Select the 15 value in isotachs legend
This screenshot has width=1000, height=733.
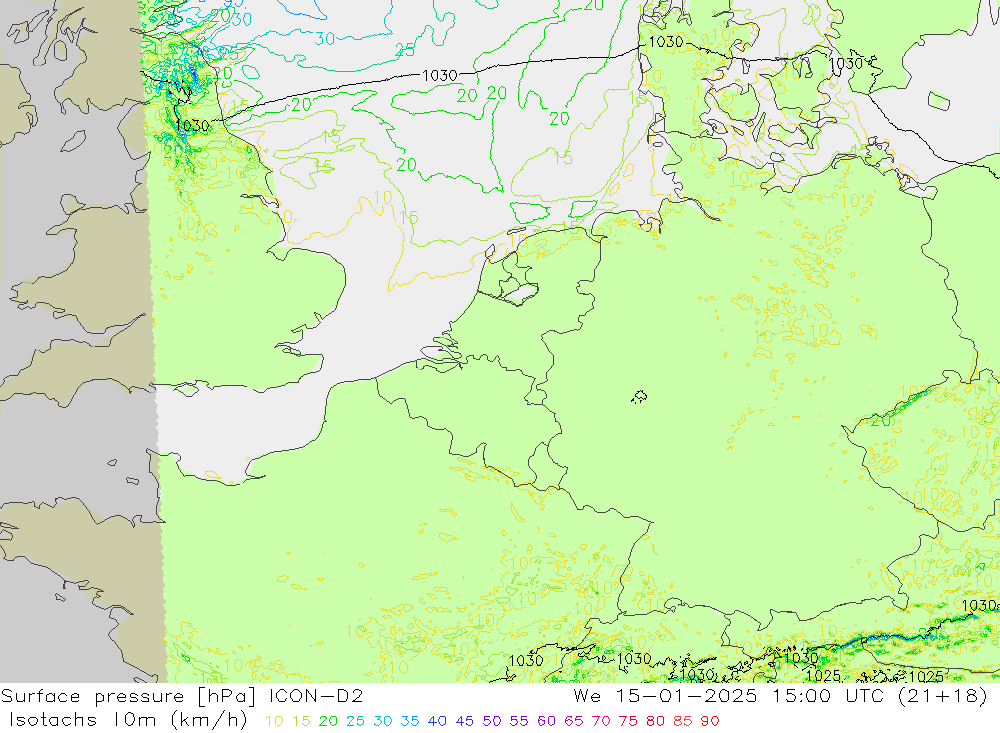[299, 720]
